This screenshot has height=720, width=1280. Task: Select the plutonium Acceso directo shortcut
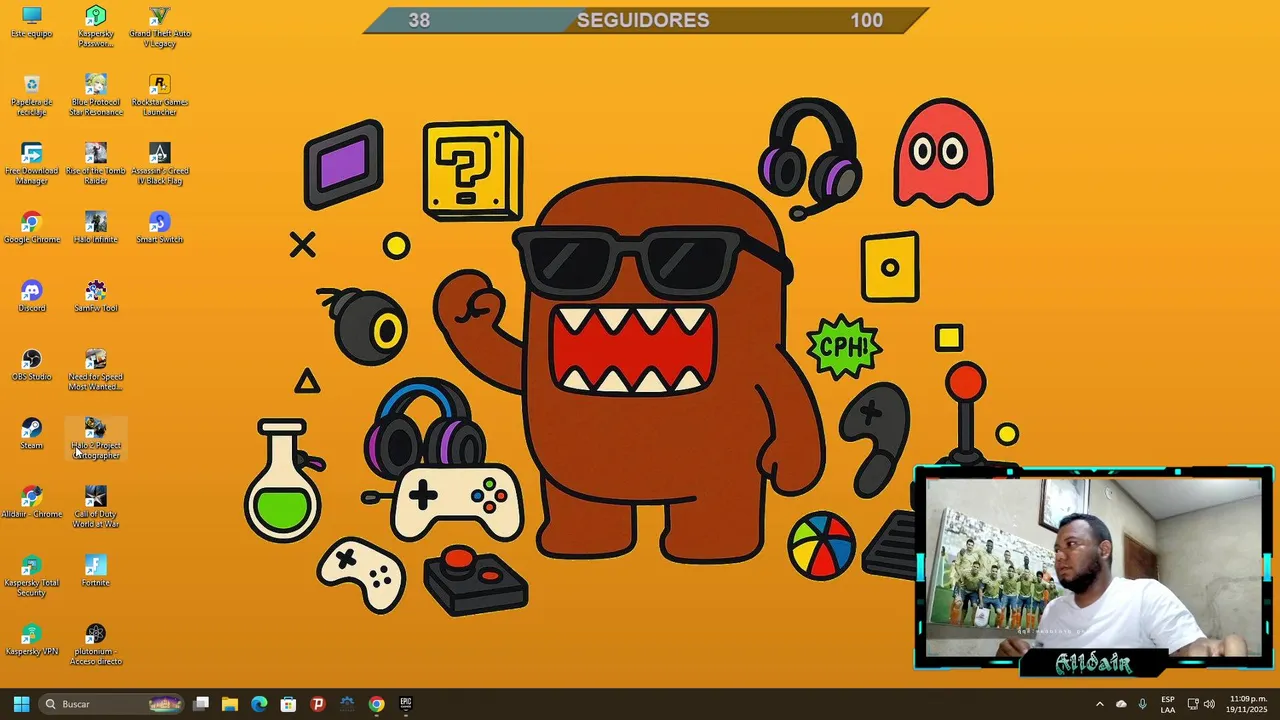point(95,646)
